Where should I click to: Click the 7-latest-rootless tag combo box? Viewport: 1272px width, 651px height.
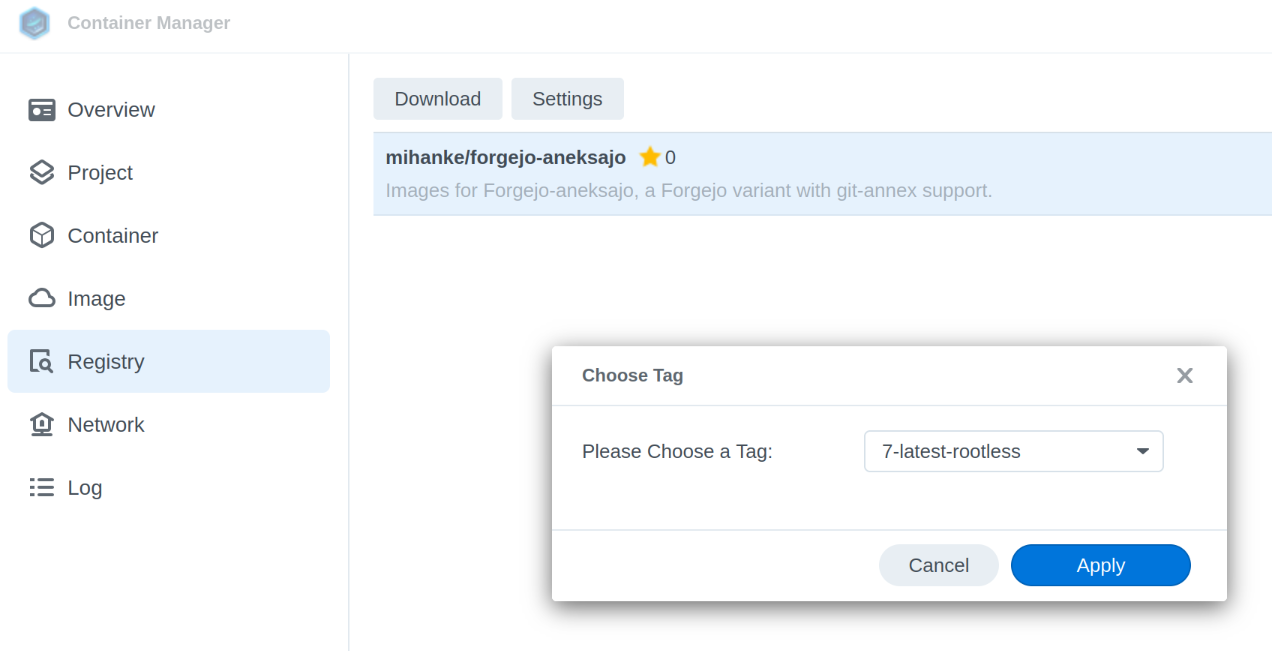(1000, 452)
